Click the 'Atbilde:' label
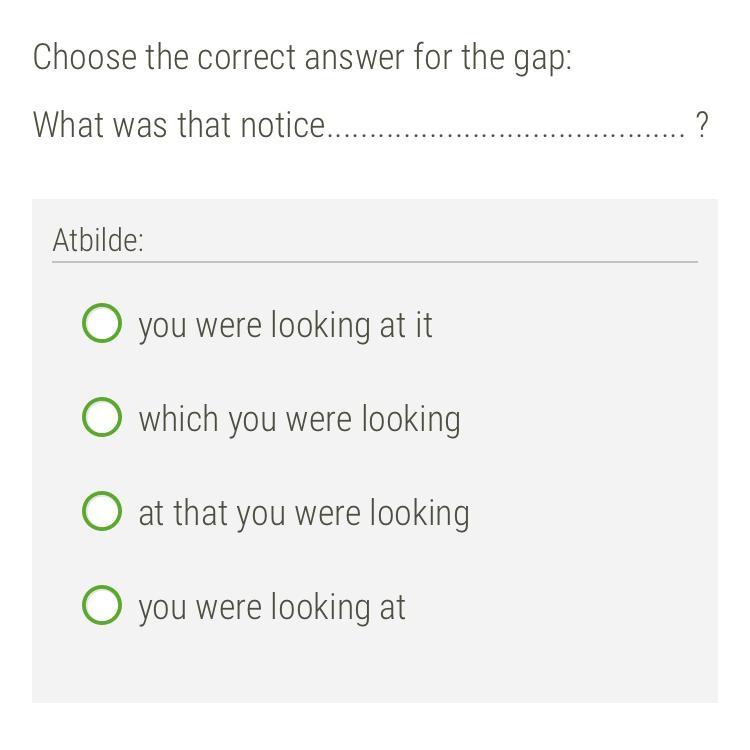This screenshot has height=750, width=750. point(98,240)
